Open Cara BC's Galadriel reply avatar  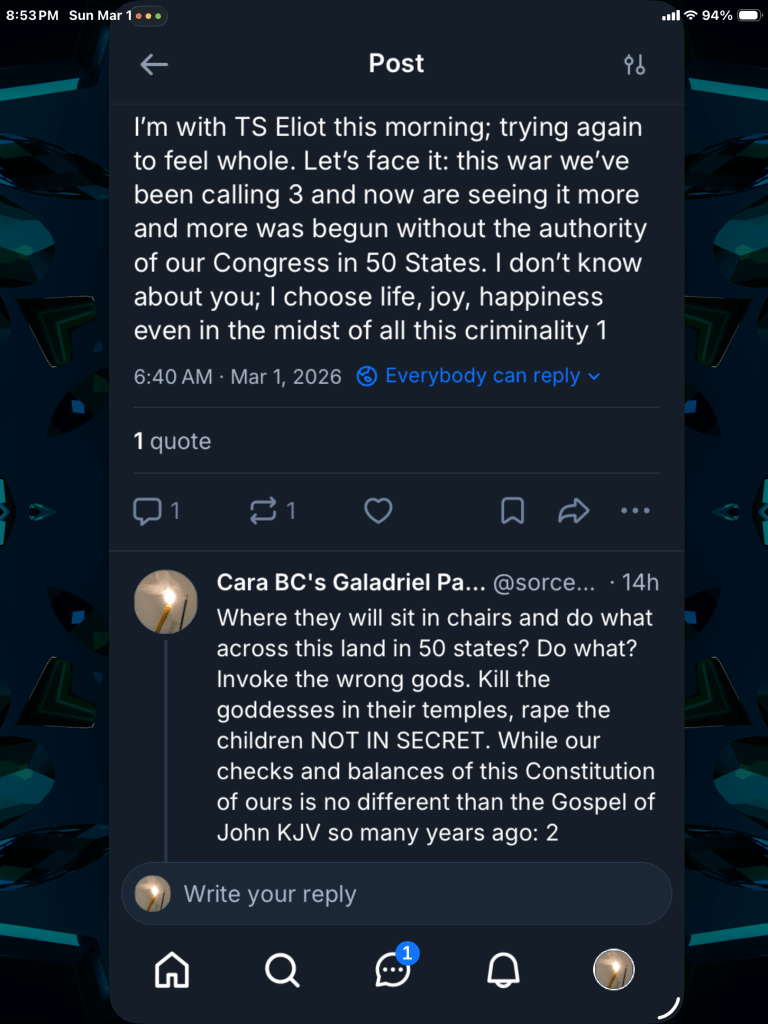pyautogui.click(x=166, y=601)
